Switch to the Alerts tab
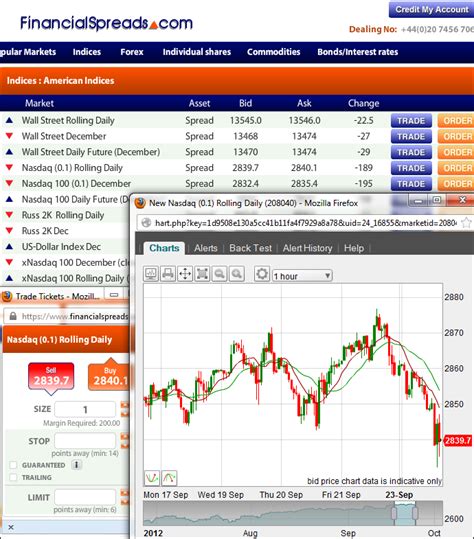The height and width of the screenshot is (539, 474). coord(206,248)
